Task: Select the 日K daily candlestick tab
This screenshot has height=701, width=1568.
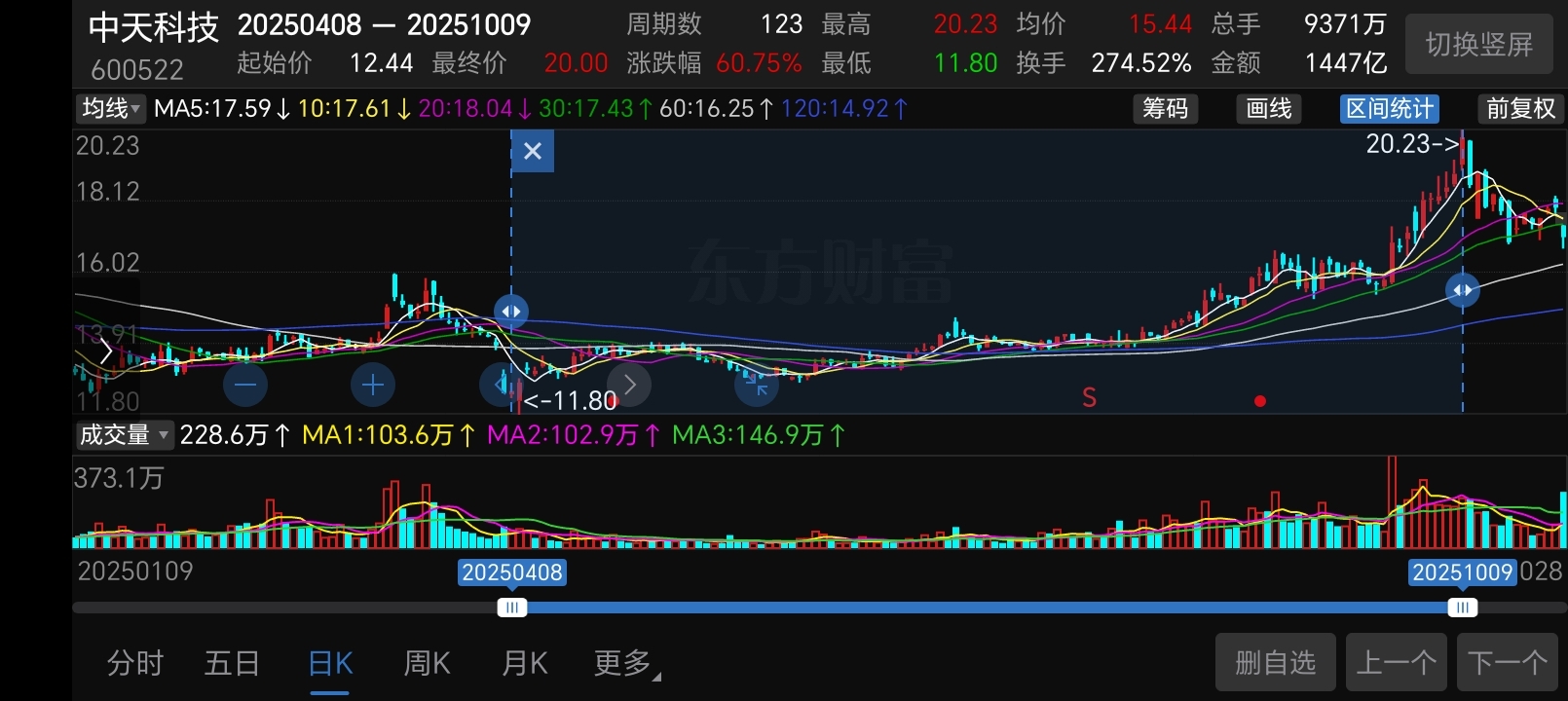Action: pyautogui.click(x=330, y=663)
